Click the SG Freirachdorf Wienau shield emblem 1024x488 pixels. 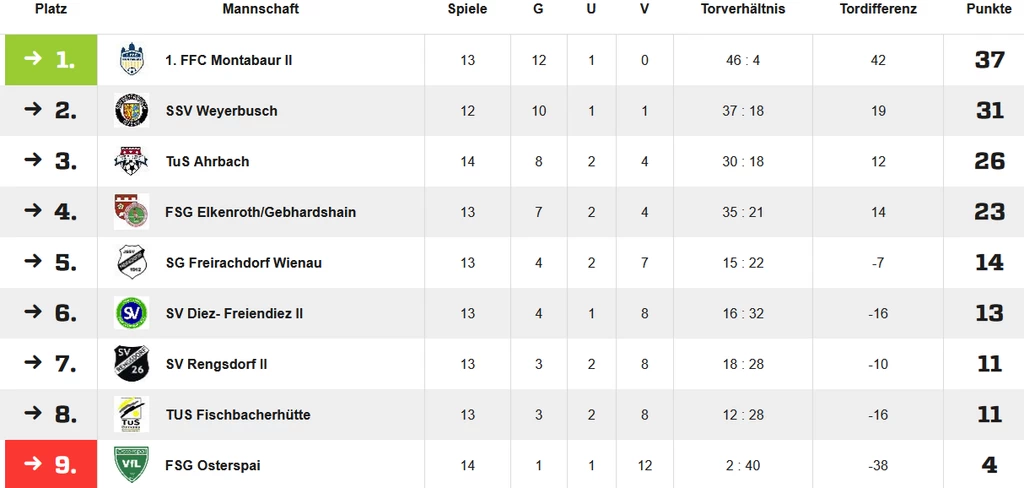(x=132, y=263)
